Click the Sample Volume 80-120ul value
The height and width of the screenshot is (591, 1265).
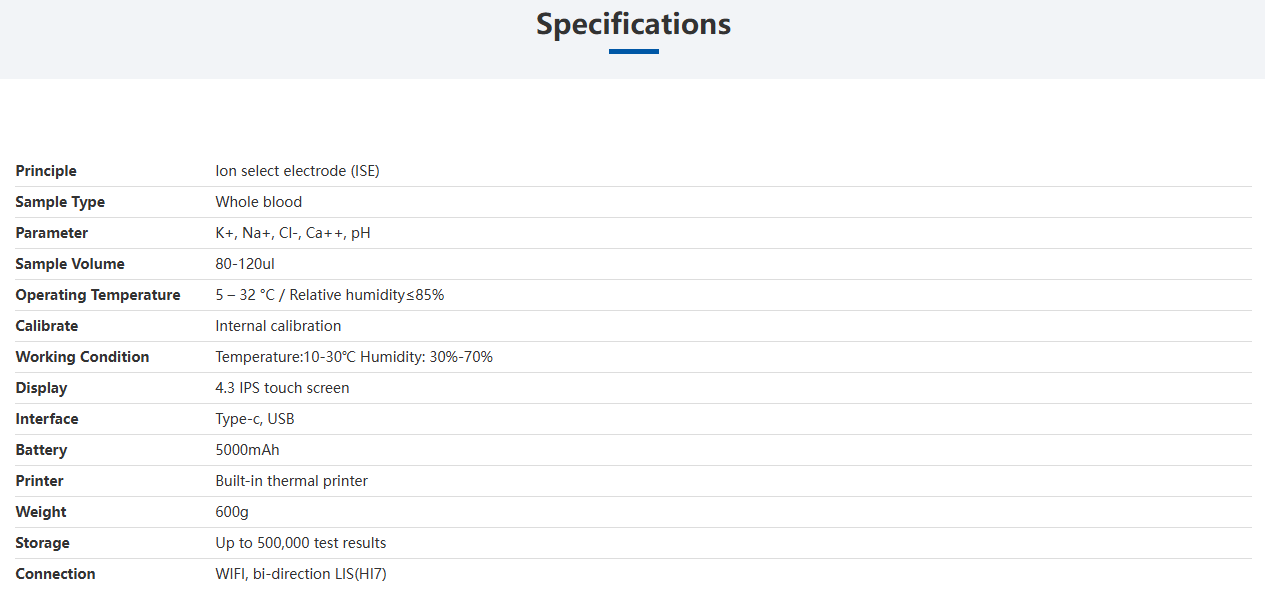[245, 264]
